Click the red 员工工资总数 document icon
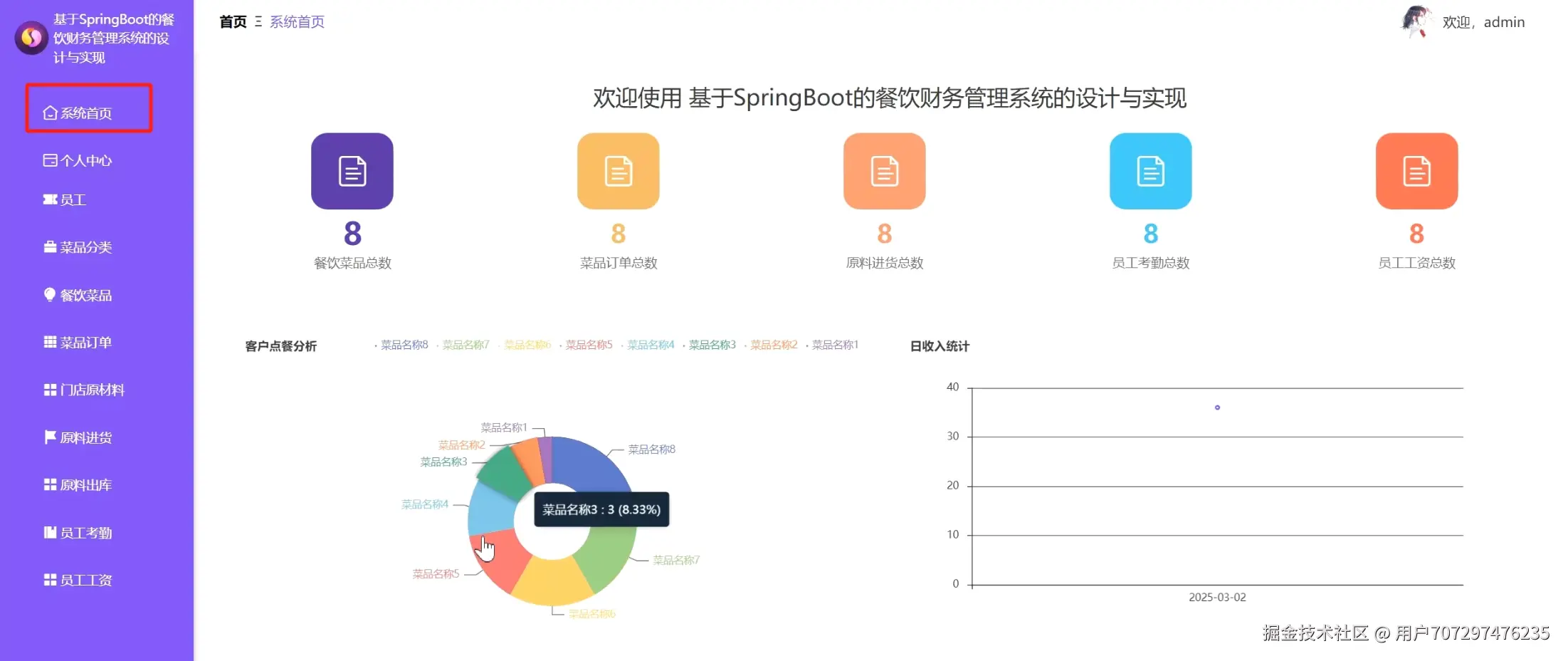Image resolution: width=1568 pixels, height=661 pixels. tap(1417, 171)
